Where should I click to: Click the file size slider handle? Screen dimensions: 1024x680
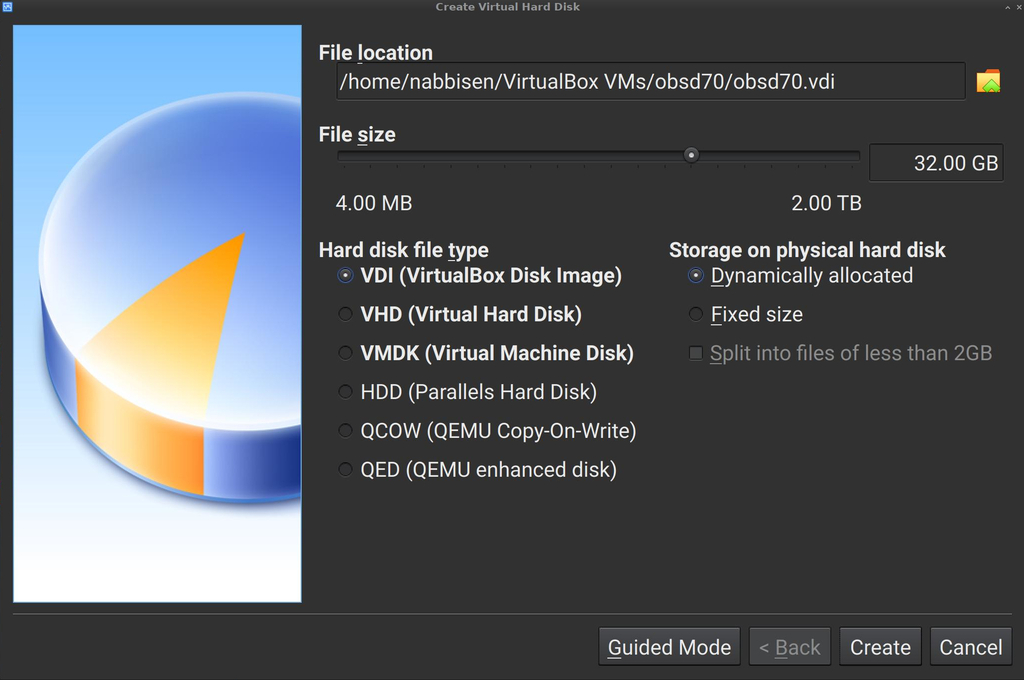coord(691,155)
